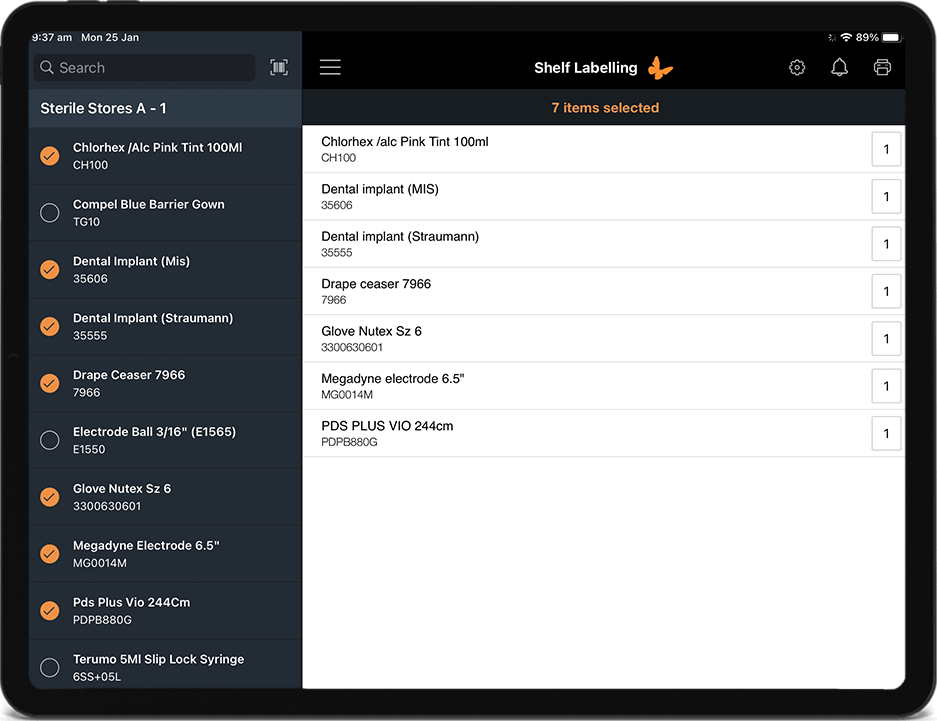937x721 pixels.
Task: Tap the printer icon
Action: pos(882,67)
